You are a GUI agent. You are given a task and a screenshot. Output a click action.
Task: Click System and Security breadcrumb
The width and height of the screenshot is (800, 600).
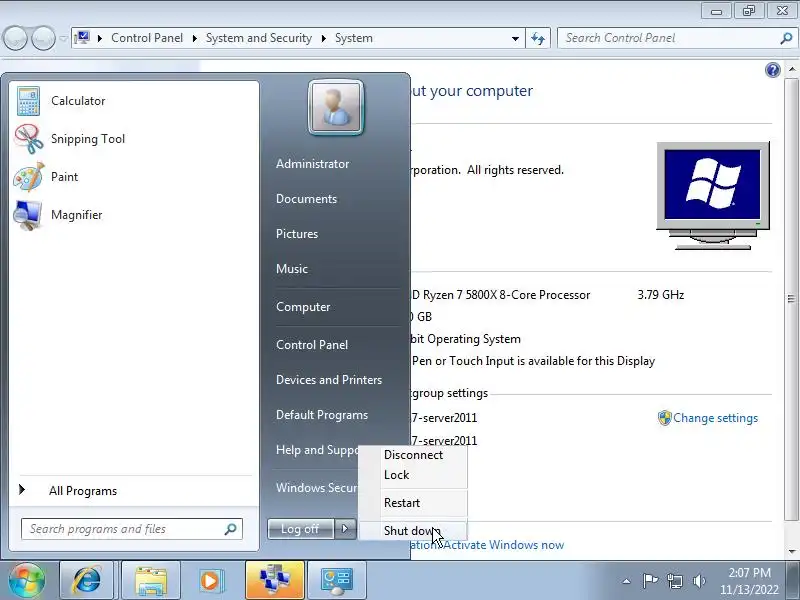pyautogui.click(x=259, y=38)
